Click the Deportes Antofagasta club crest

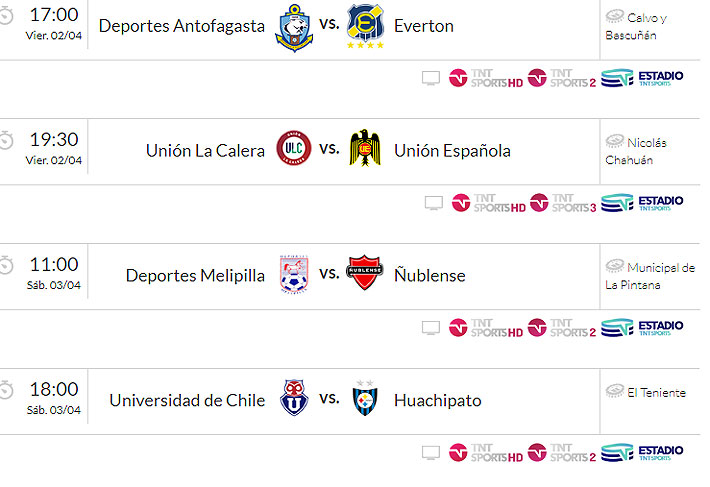tap(294, 27)
